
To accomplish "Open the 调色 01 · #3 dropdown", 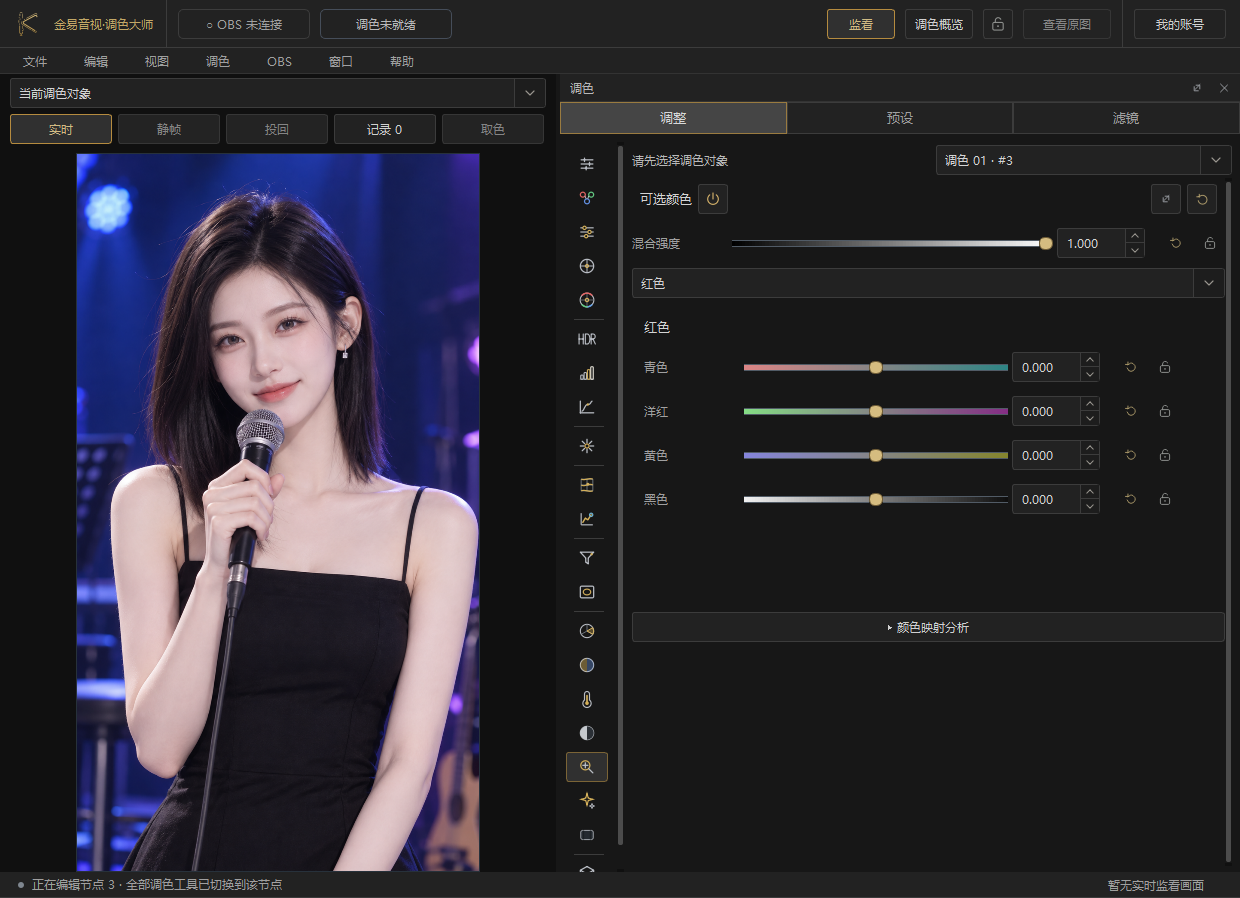I will [x=1084, y=160].
